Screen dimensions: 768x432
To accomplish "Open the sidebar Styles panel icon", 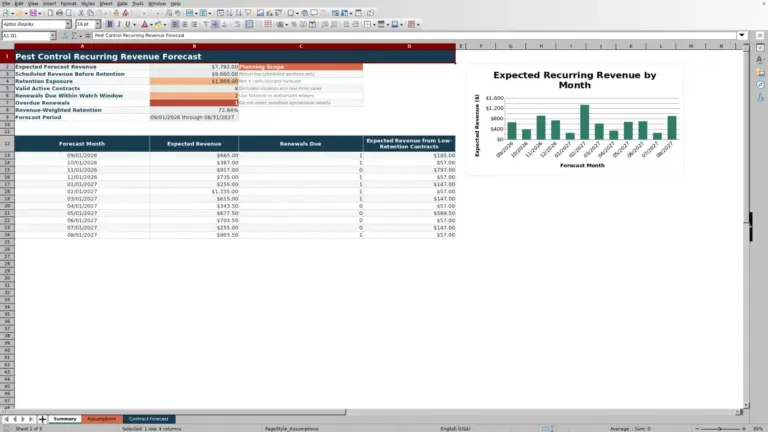I will click(x=760, y=60).
